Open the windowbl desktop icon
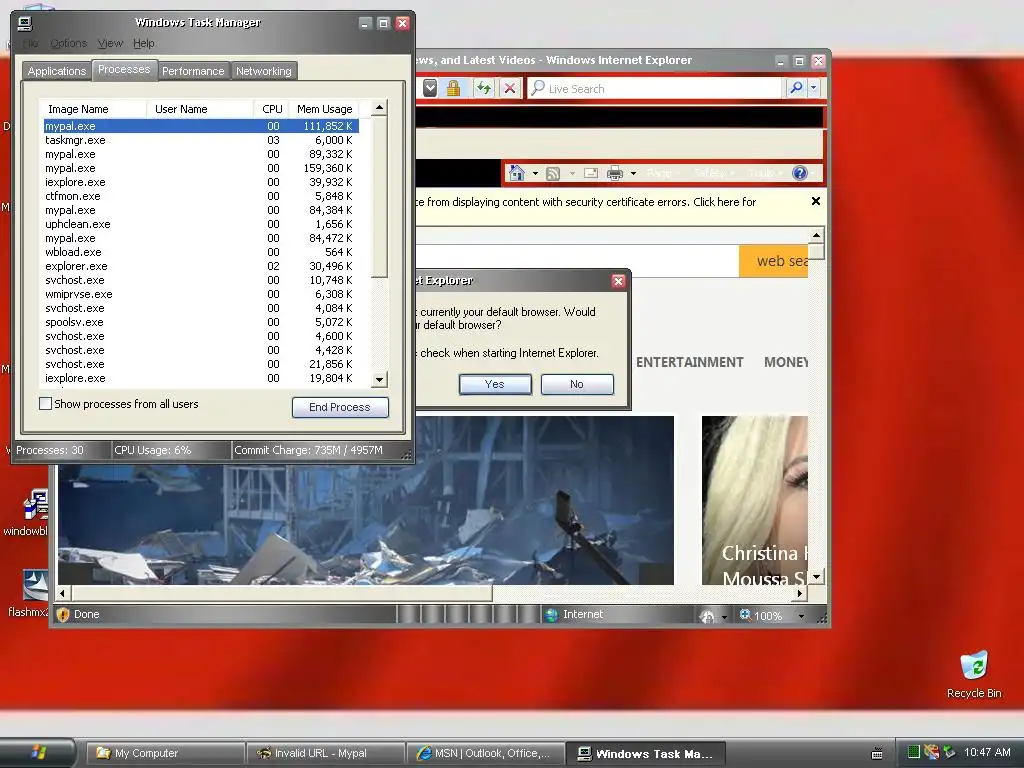 [26, 513]
